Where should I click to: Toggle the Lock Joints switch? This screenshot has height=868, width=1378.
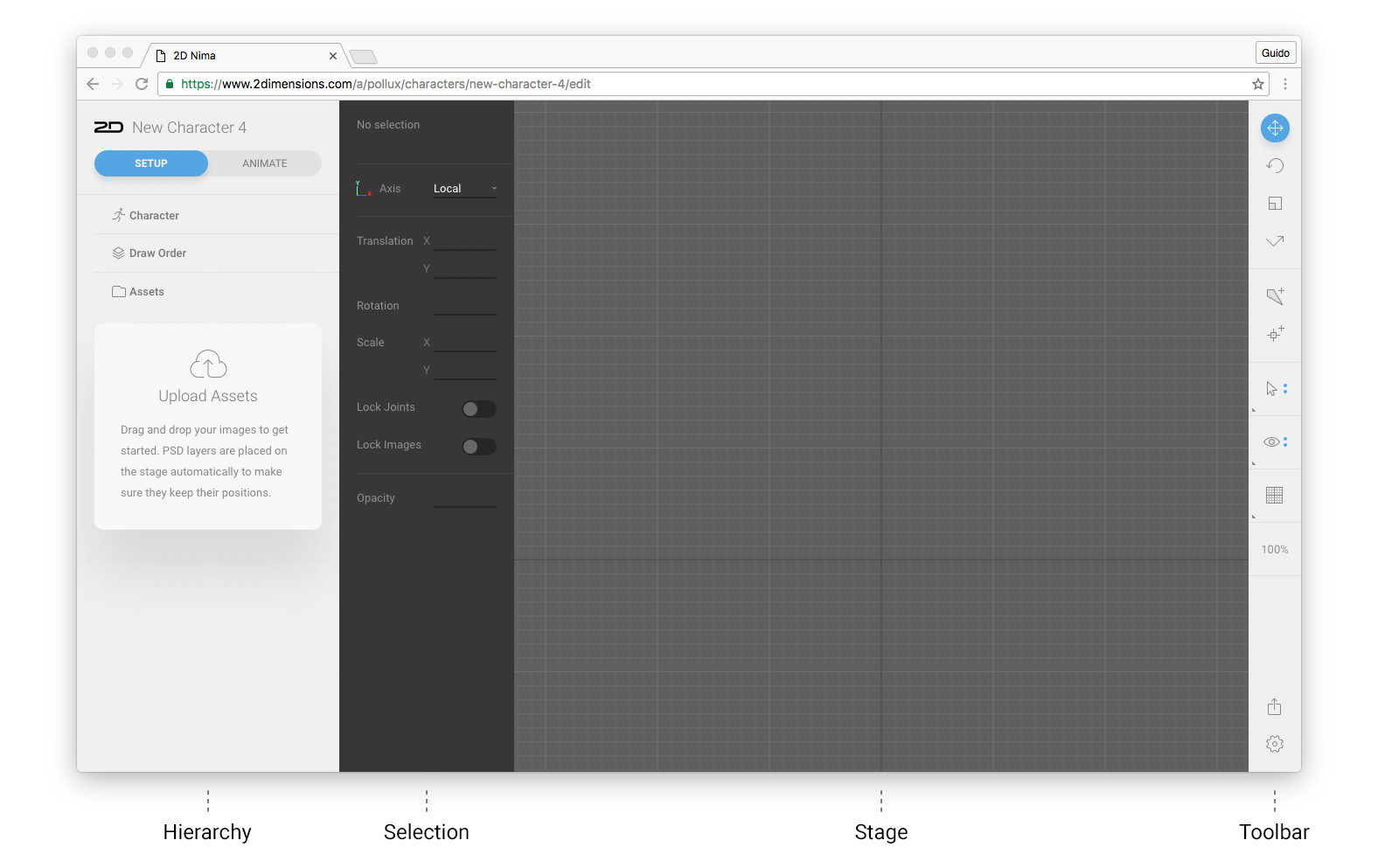(479, 409)
